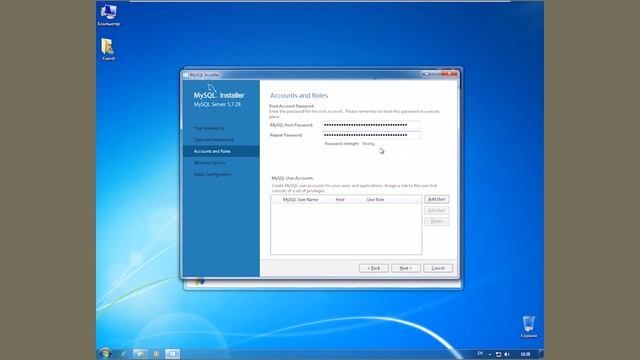Open the Action Center tray icon
Screen dimensions: 640x360
pyautogui.click(x=498, y=354)
